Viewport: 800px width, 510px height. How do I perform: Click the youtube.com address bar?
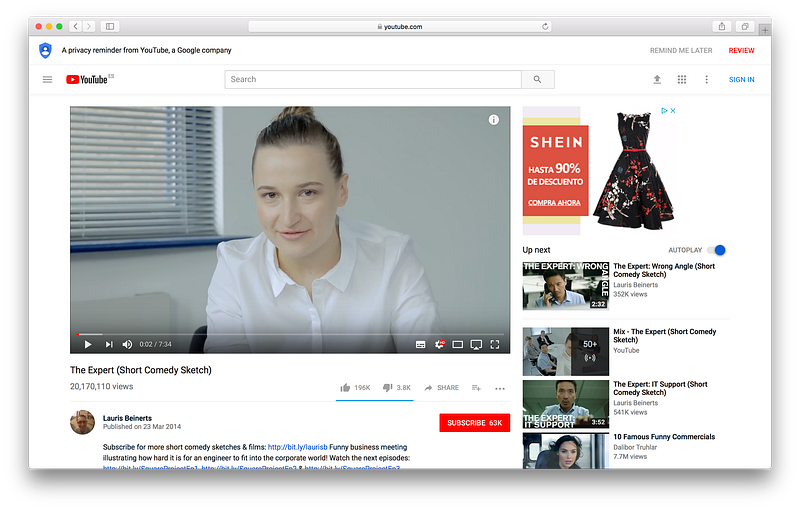399,27
